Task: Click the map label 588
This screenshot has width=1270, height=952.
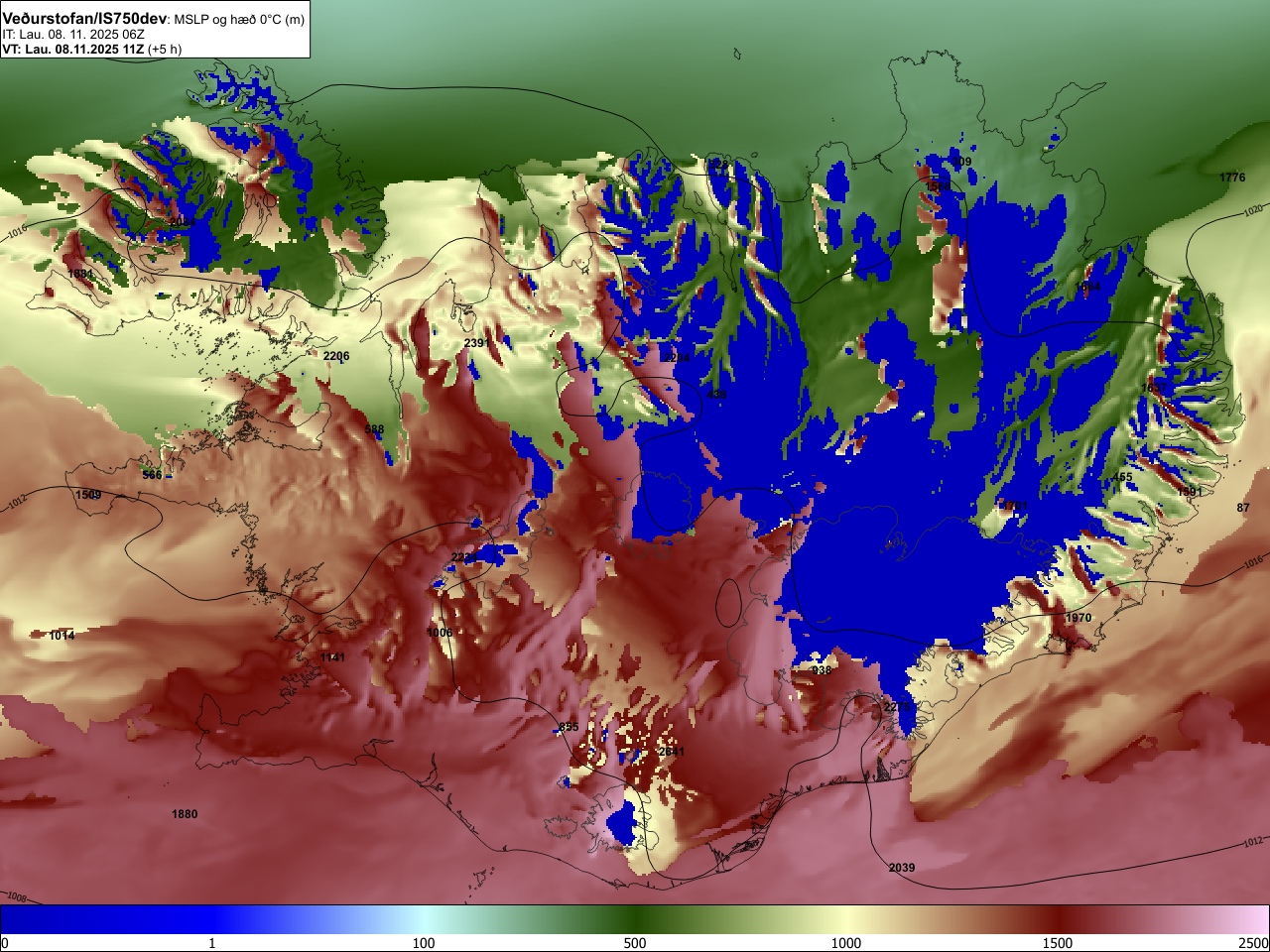Action: [x=374, y=429]
